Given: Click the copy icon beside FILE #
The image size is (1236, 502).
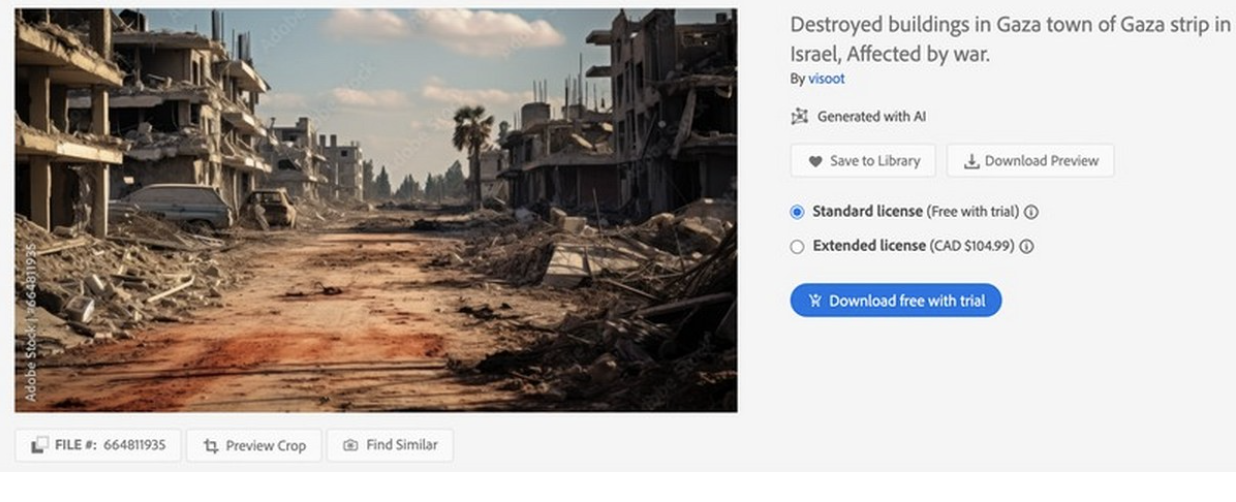Looking at the screenshot, I should 39,445.
